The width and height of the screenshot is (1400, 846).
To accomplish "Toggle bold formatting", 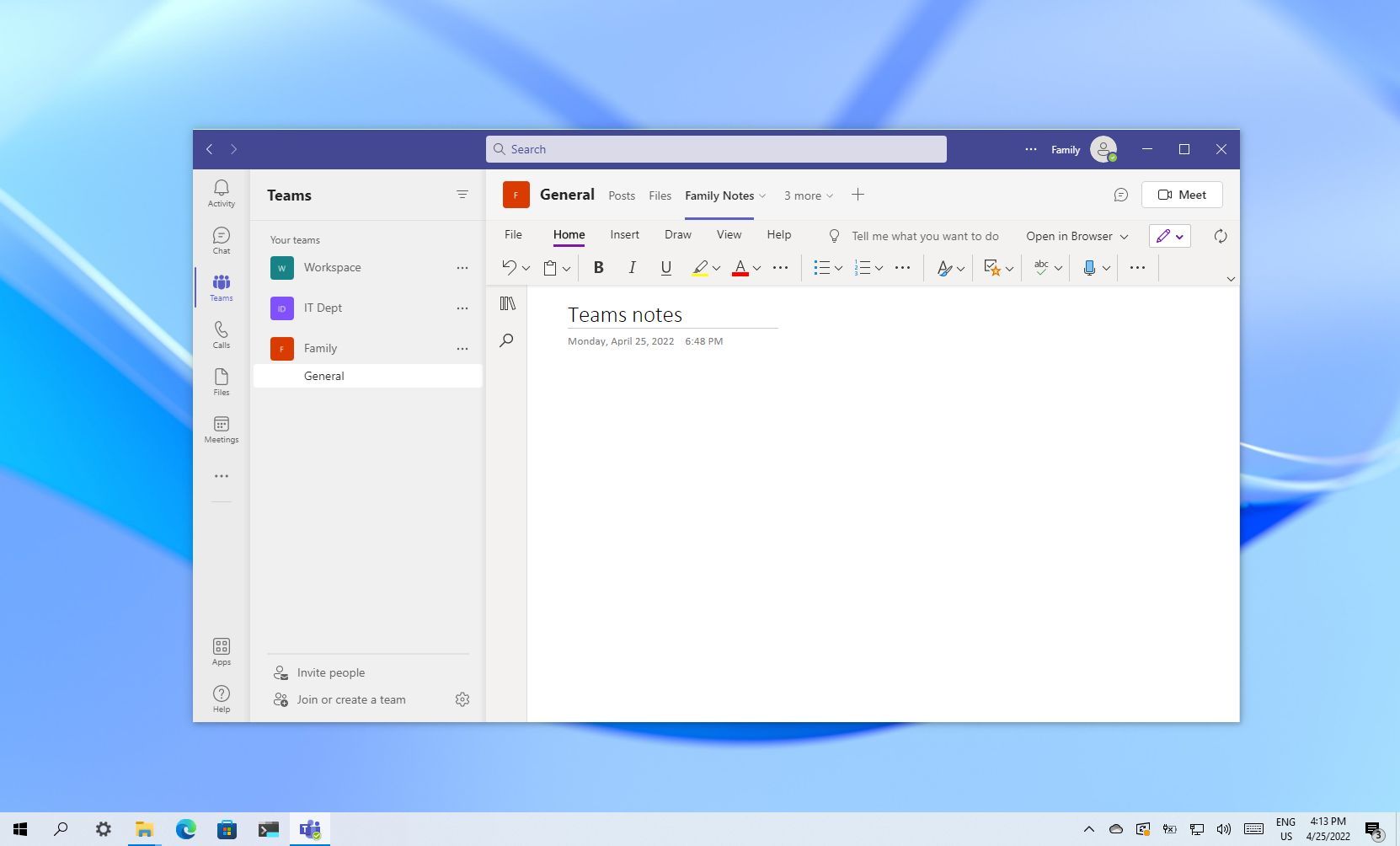I will (x=598, y=267).
